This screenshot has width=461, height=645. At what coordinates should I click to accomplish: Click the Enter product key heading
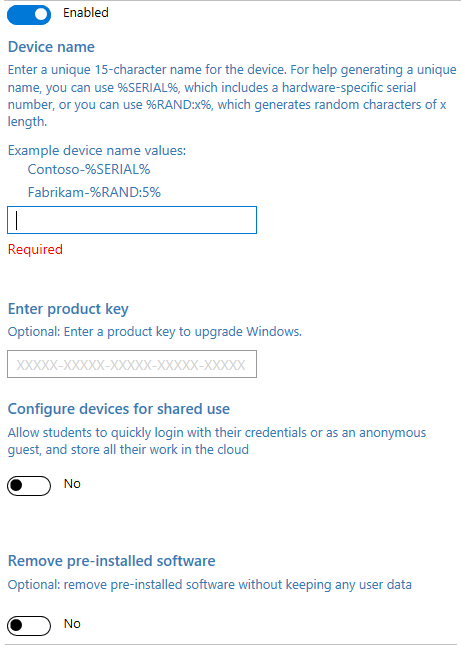[x=68, y=309]
